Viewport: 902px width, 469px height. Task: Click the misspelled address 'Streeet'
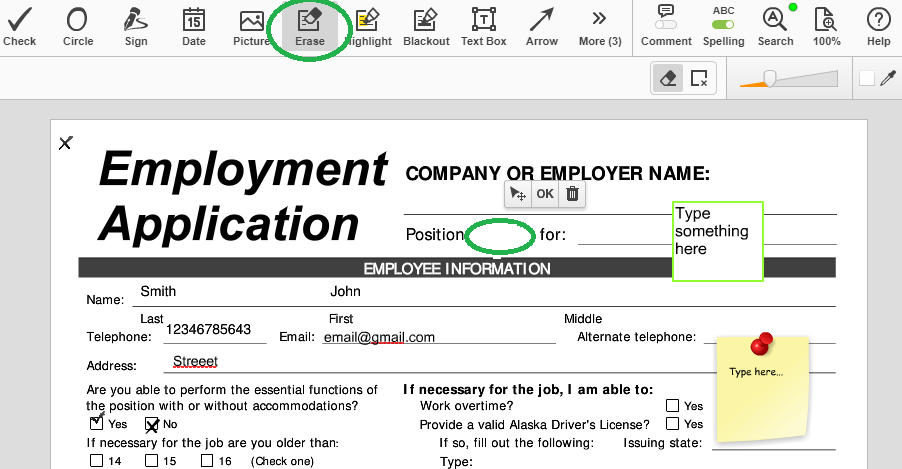click(x=196, y=361)
